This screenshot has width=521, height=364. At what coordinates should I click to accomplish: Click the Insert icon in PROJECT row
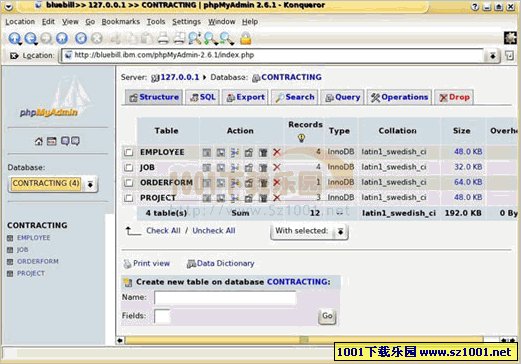coord(235,198)
